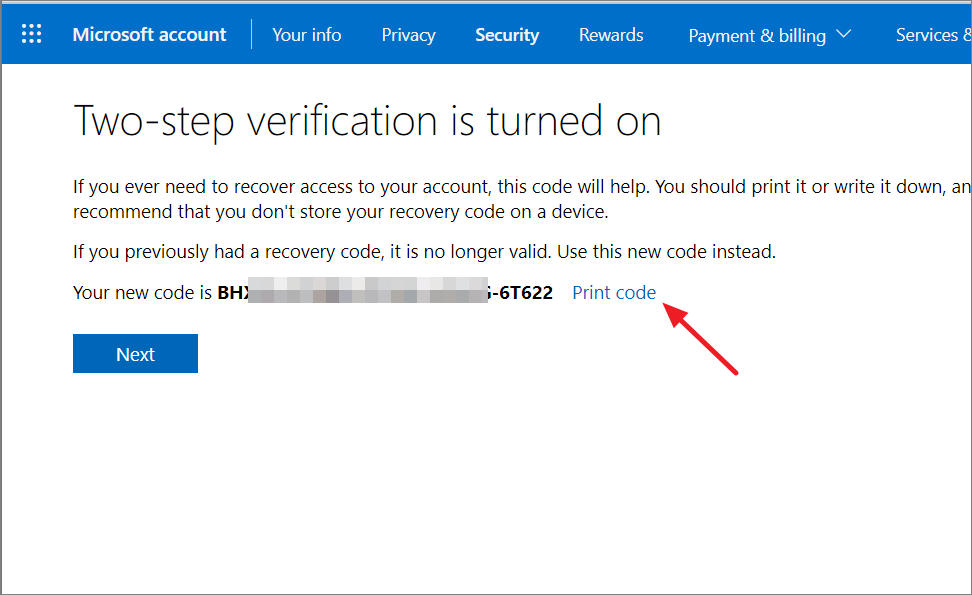
Task: Expand the Payment & billing dropdown
Action: point(769,35)
